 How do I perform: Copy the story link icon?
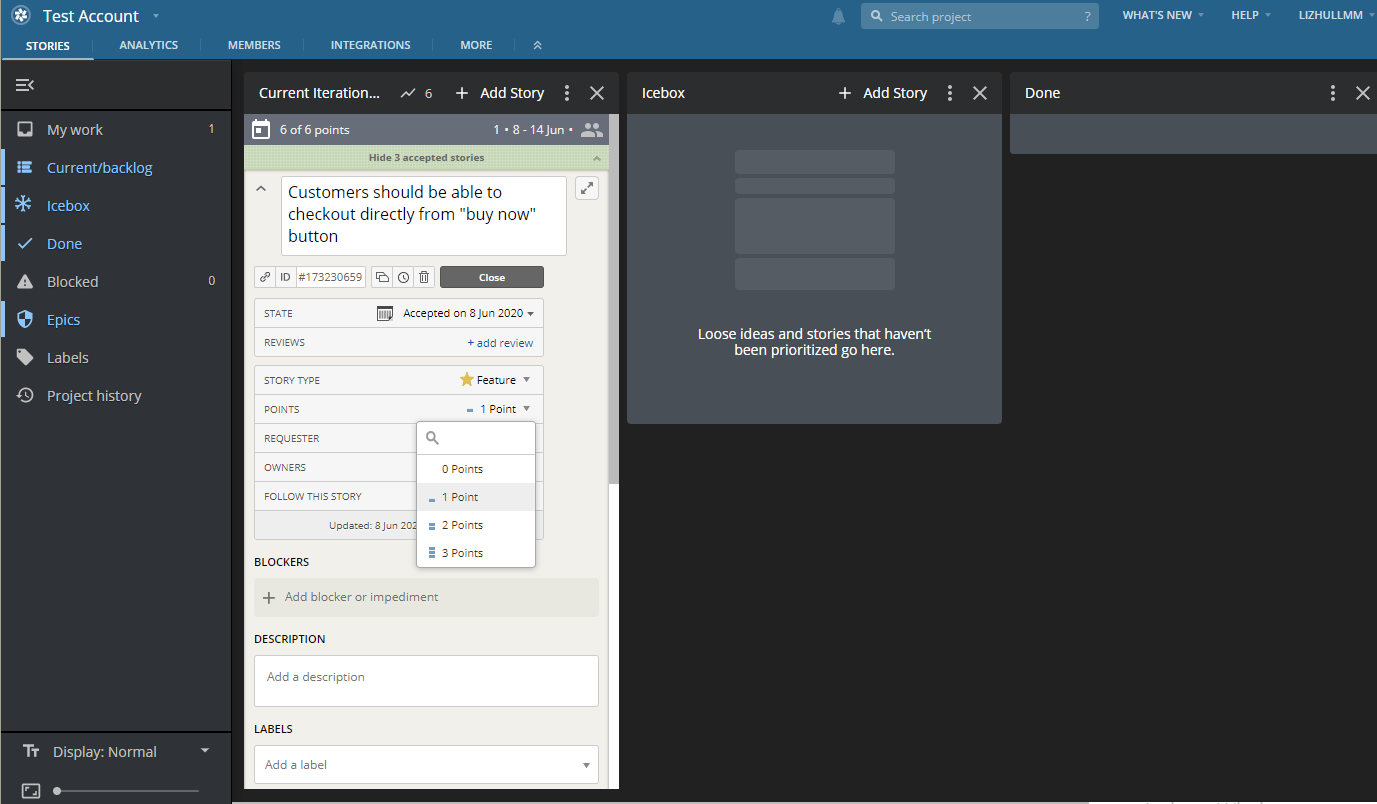click(x=265, y=277)
